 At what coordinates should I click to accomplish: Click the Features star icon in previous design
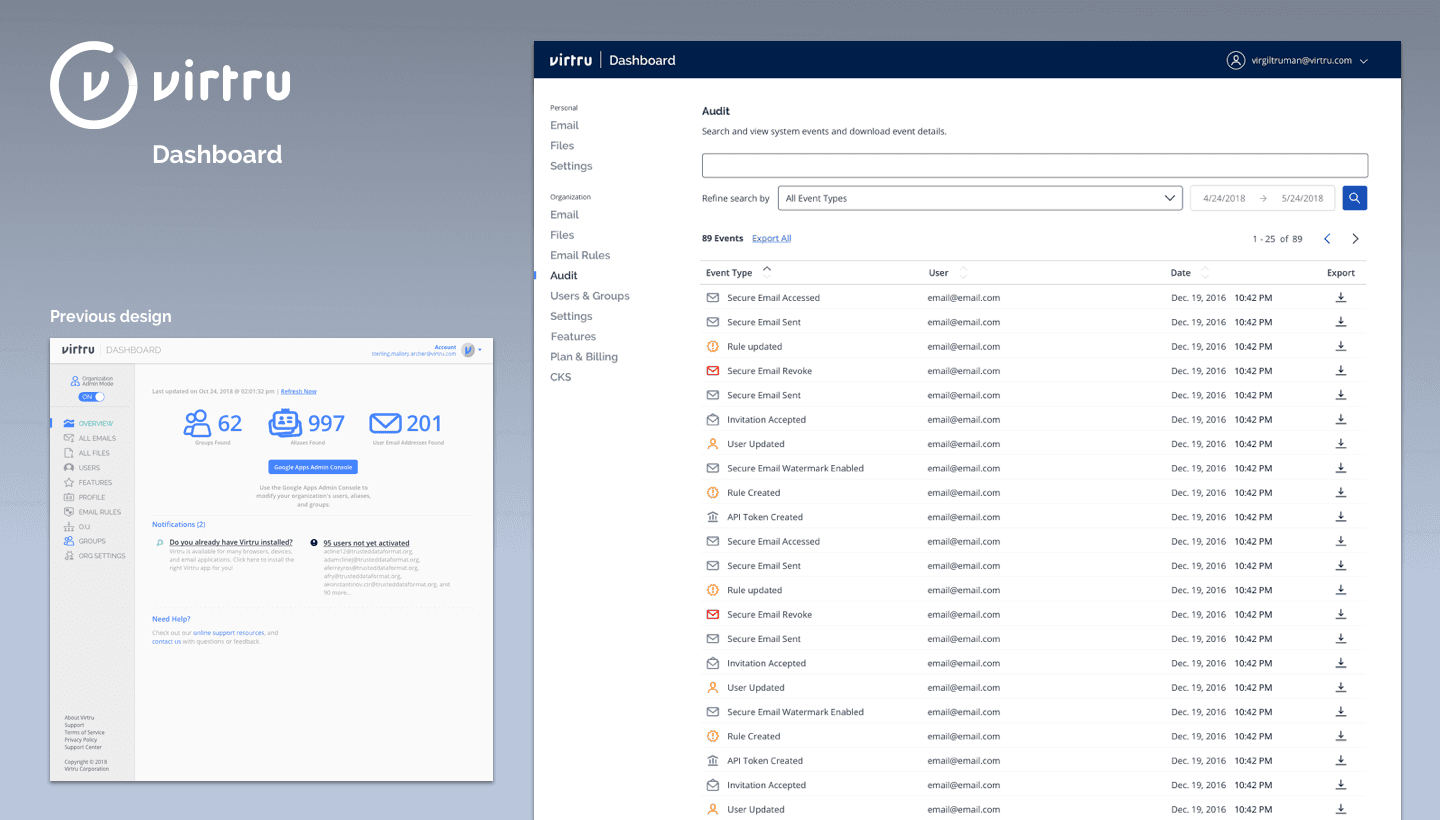point(69,482)
